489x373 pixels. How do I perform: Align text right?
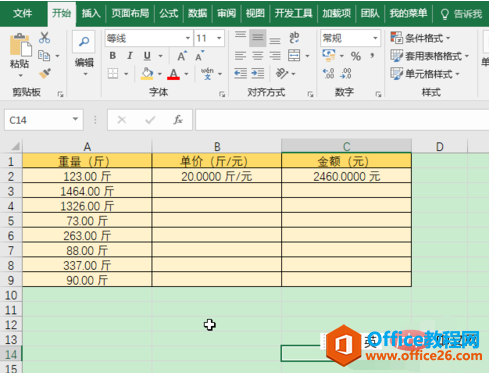275,56
